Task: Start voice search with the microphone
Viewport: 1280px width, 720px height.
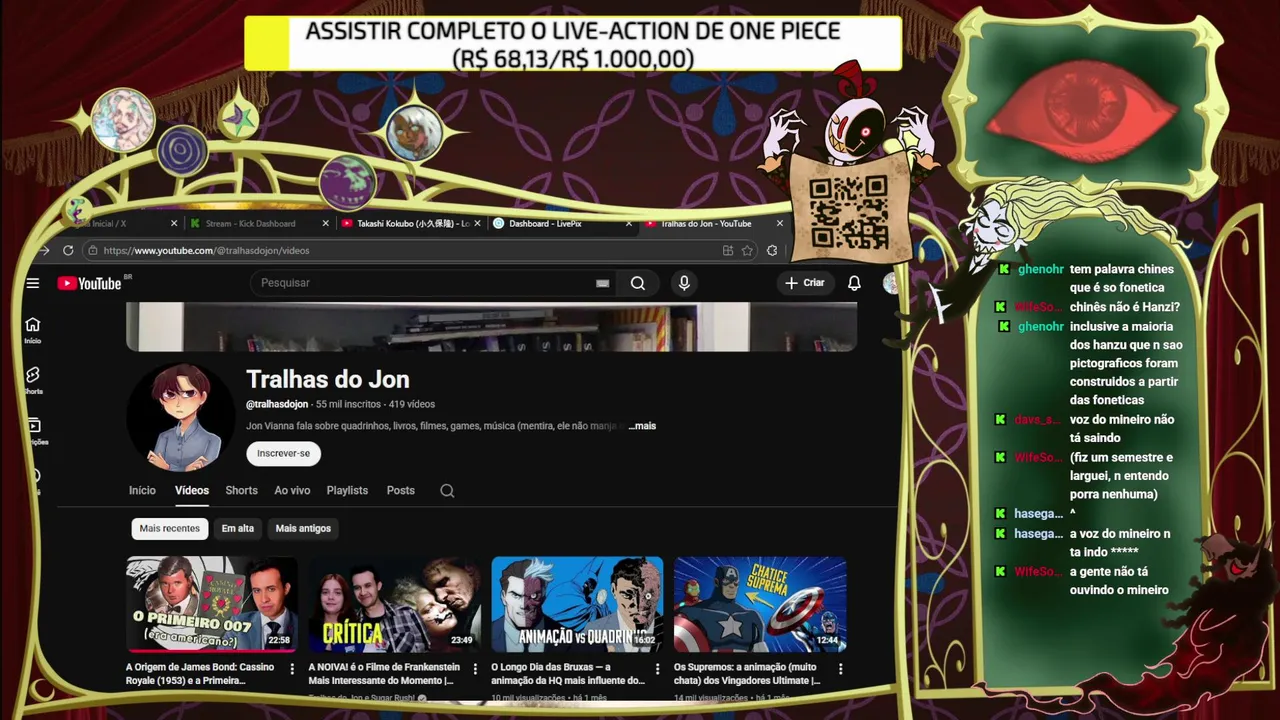Action: click(684, 283)
